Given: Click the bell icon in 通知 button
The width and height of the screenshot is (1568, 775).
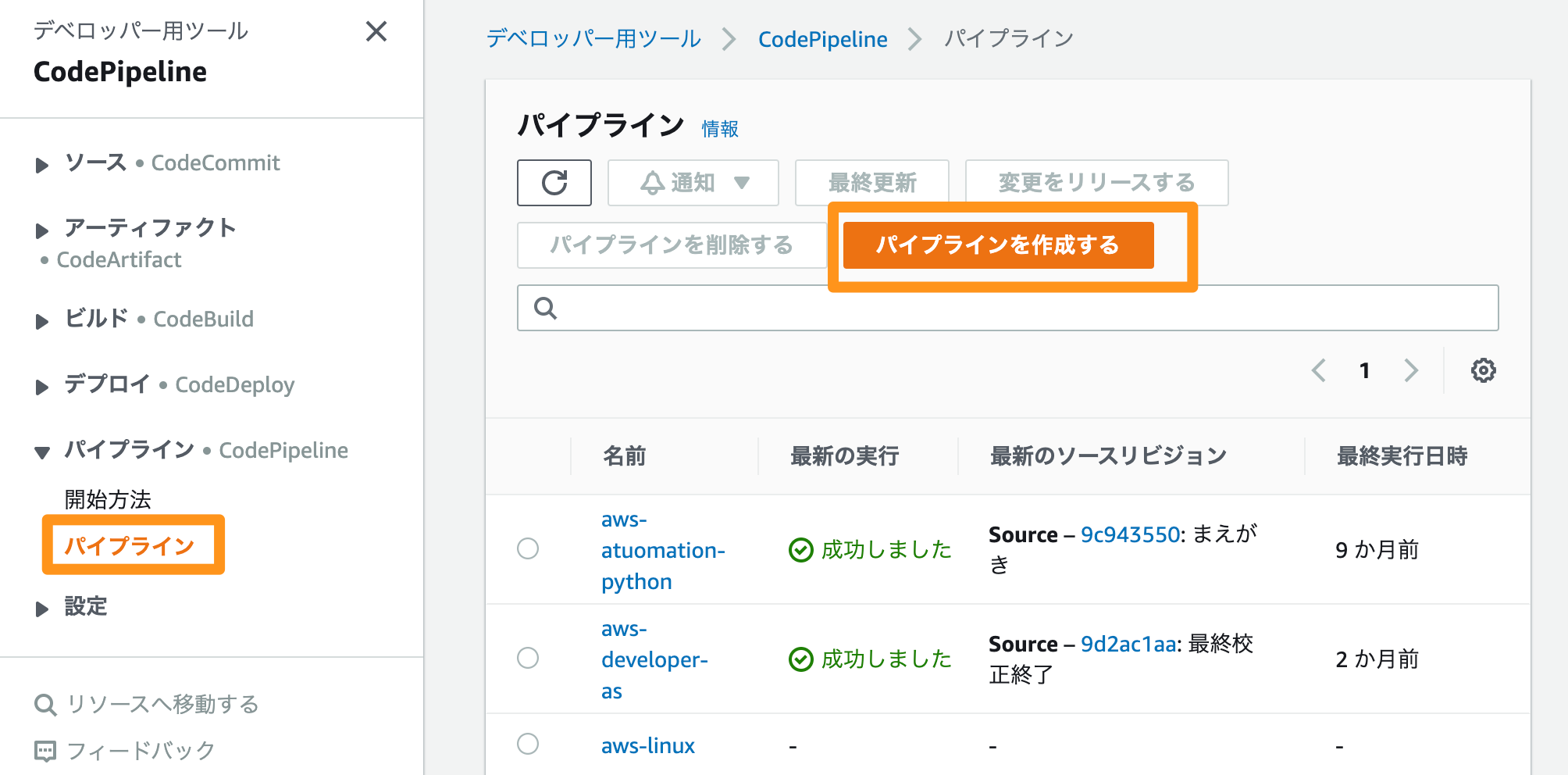Looking at the screenshot, I should click(x=653, y=183).
